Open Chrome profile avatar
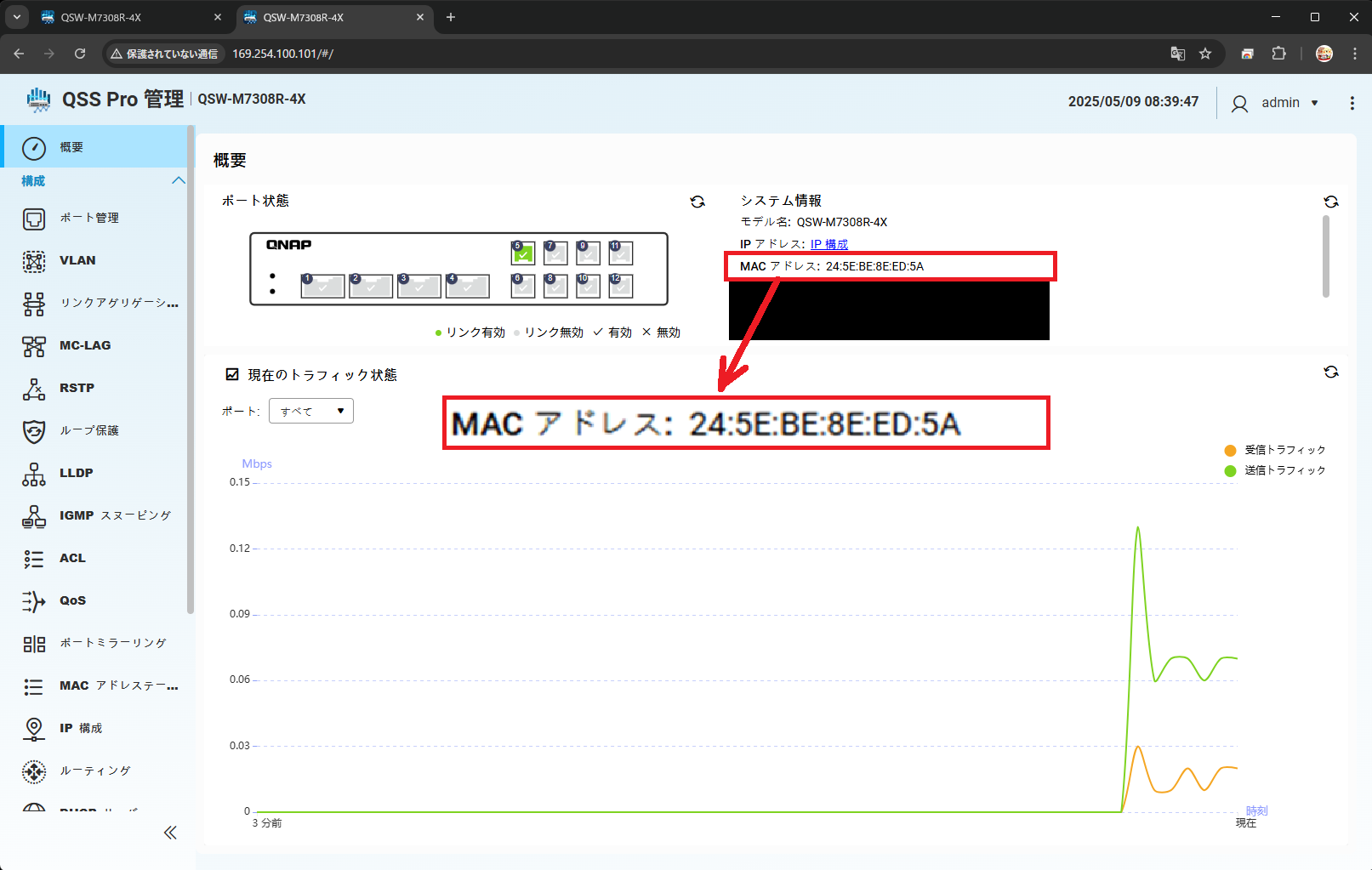 1324,54
